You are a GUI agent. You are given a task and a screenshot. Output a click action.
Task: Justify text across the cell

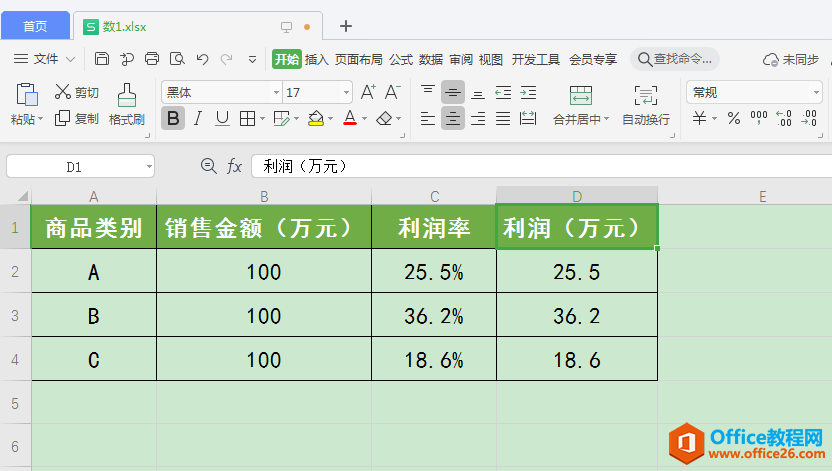coord(503,118)
